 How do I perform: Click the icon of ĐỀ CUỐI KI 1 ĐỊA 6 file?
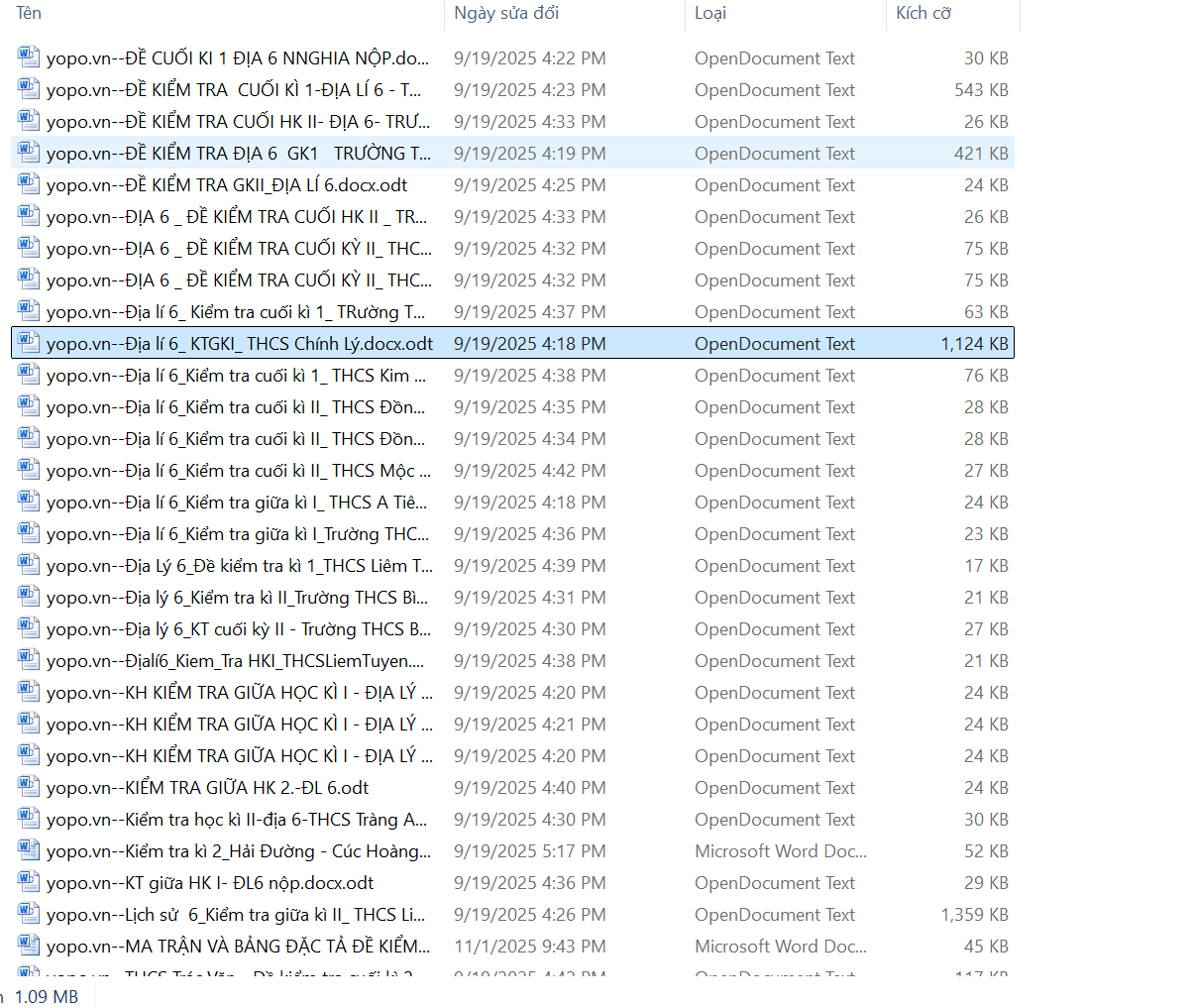click(28, 57)
